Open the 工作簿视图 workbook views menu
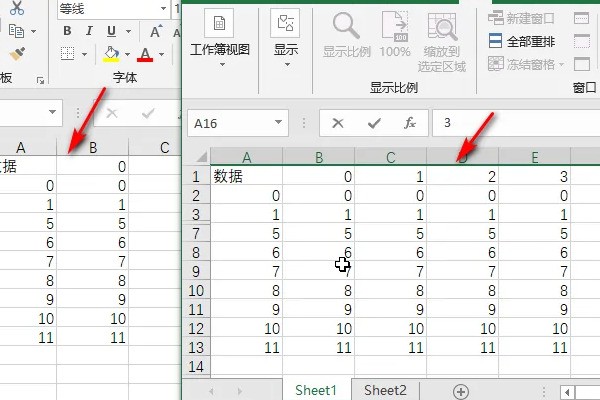This screenshot has width=600, height=400. coord(220,38)
